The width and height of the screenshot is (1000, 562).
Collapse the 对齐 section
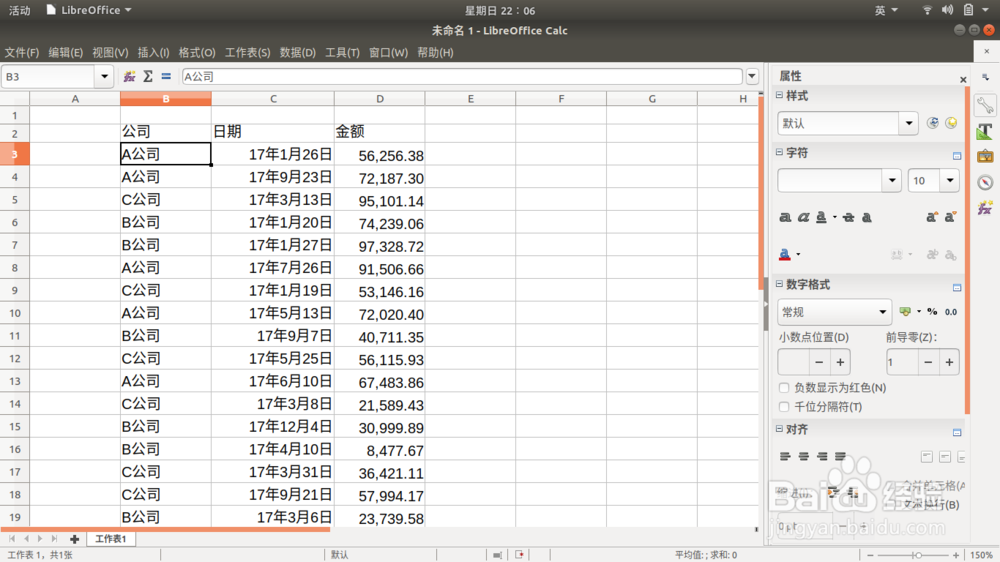tap(779, 429)
